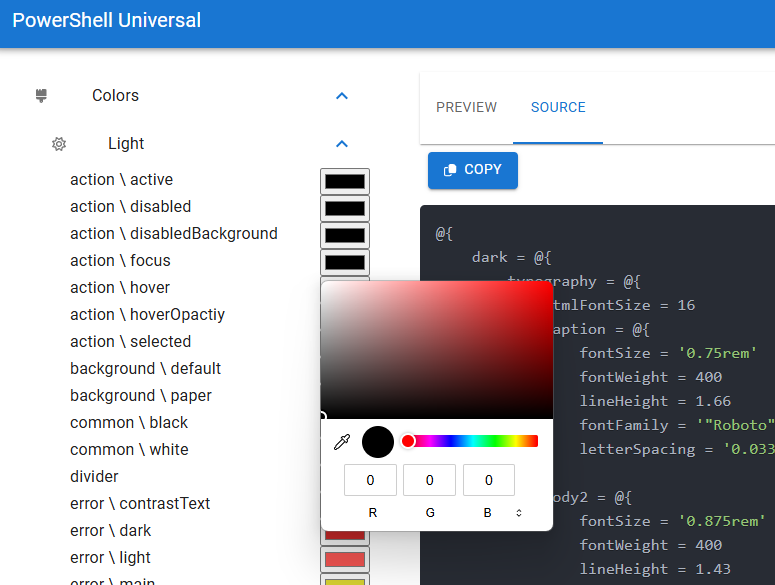Screen dimensions: 775x585
Task: Click the Colors section label
Action: tap(116, 95)
